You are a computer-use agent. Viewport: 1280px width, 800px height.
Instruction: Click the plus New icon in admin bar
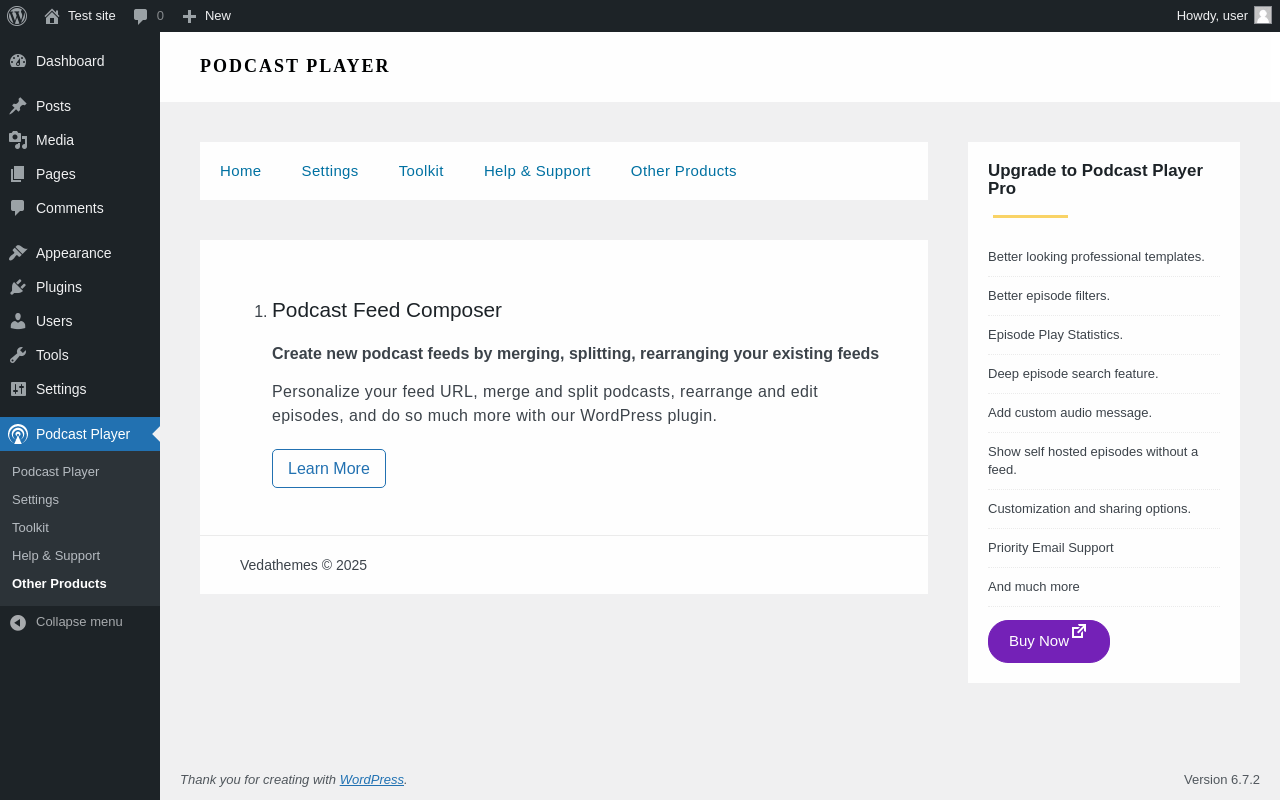tap(189, 16)
